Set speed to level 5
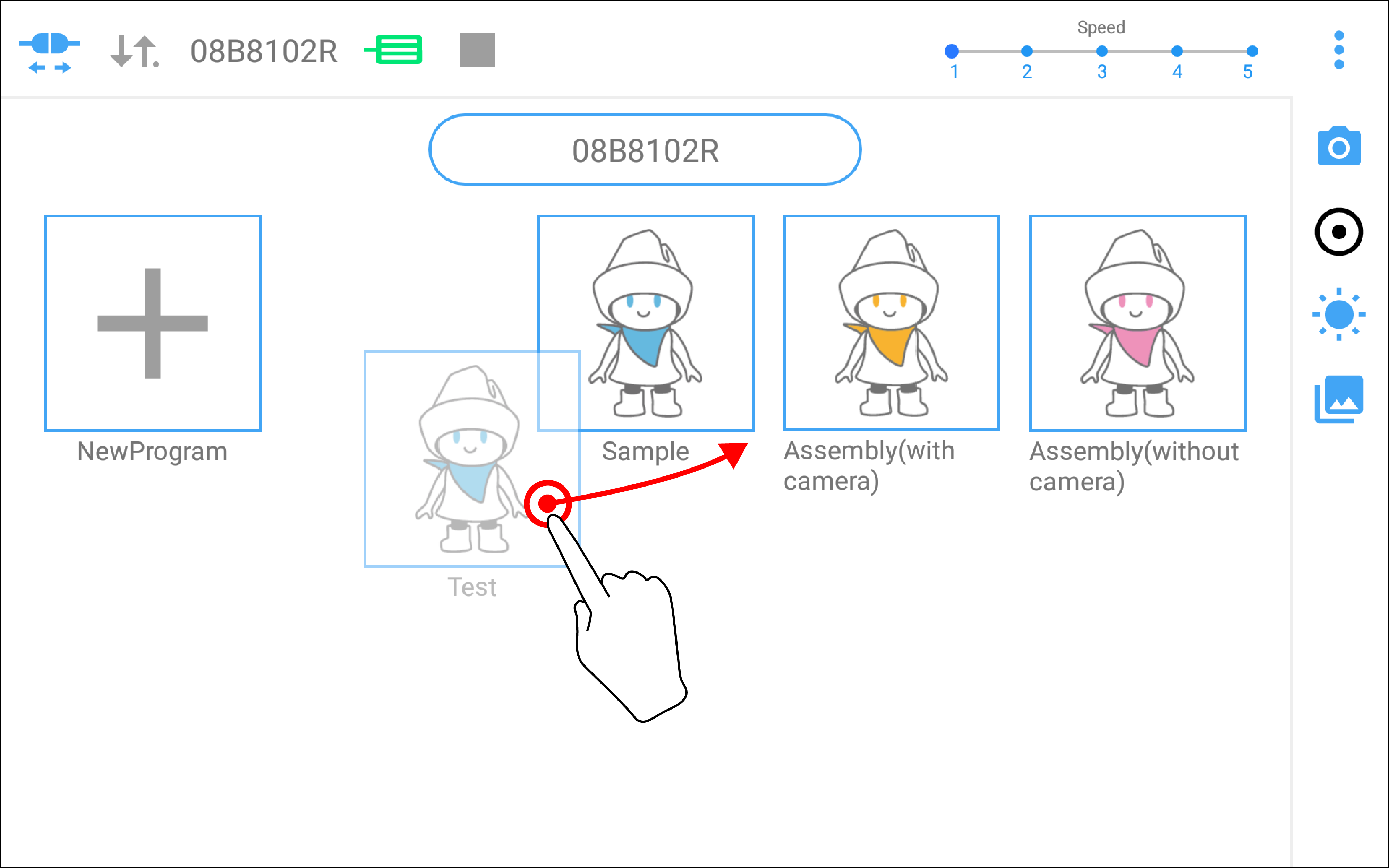The height and width of the screenshot is (868, 1389). 1252,51
